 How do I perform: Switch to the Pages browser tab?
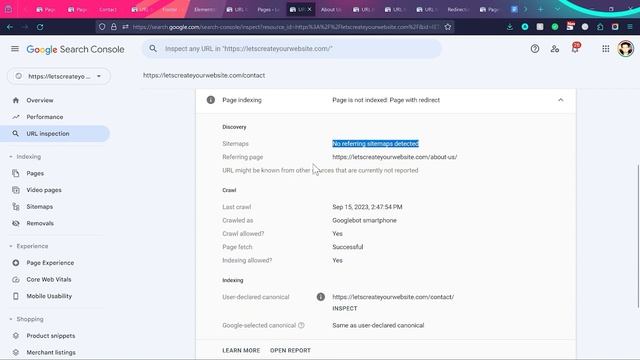click(x=268, y=9)
